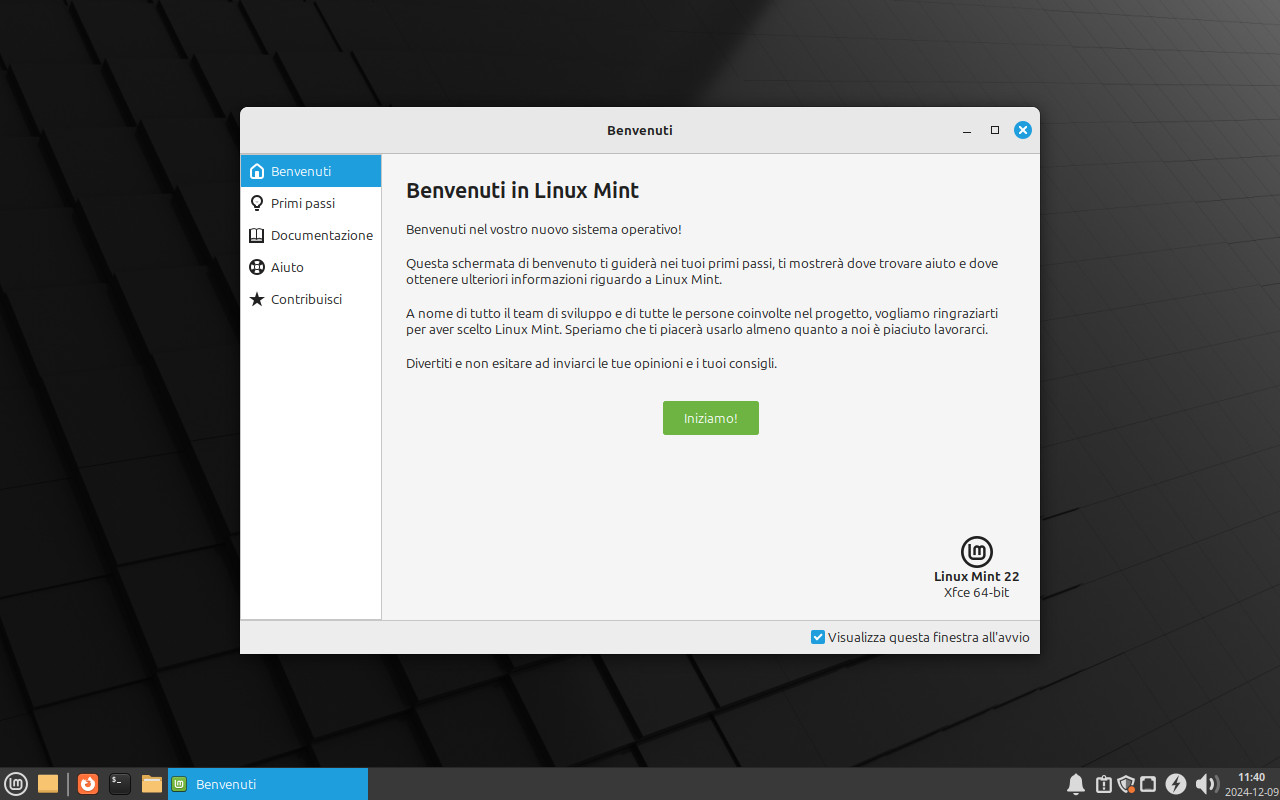Image resolution: width=1280 pixels, height=800 pixels.
Task: Click the Benvenuti window button in the taskbar
Action: [268, 784]
